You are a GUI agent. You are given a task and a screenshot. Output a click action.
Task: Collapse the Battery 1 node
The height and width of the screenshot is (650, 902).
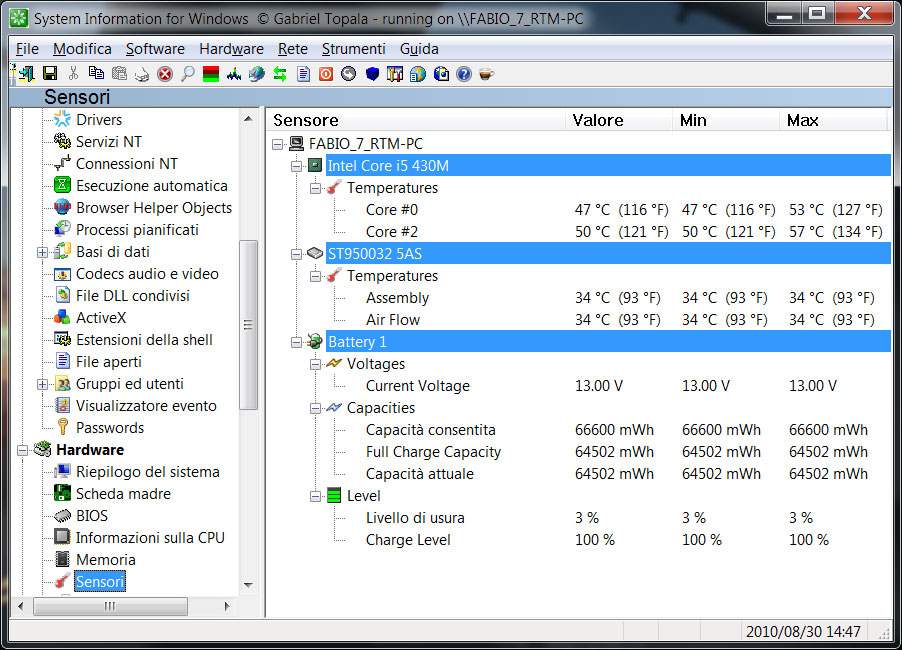(296, 342)
